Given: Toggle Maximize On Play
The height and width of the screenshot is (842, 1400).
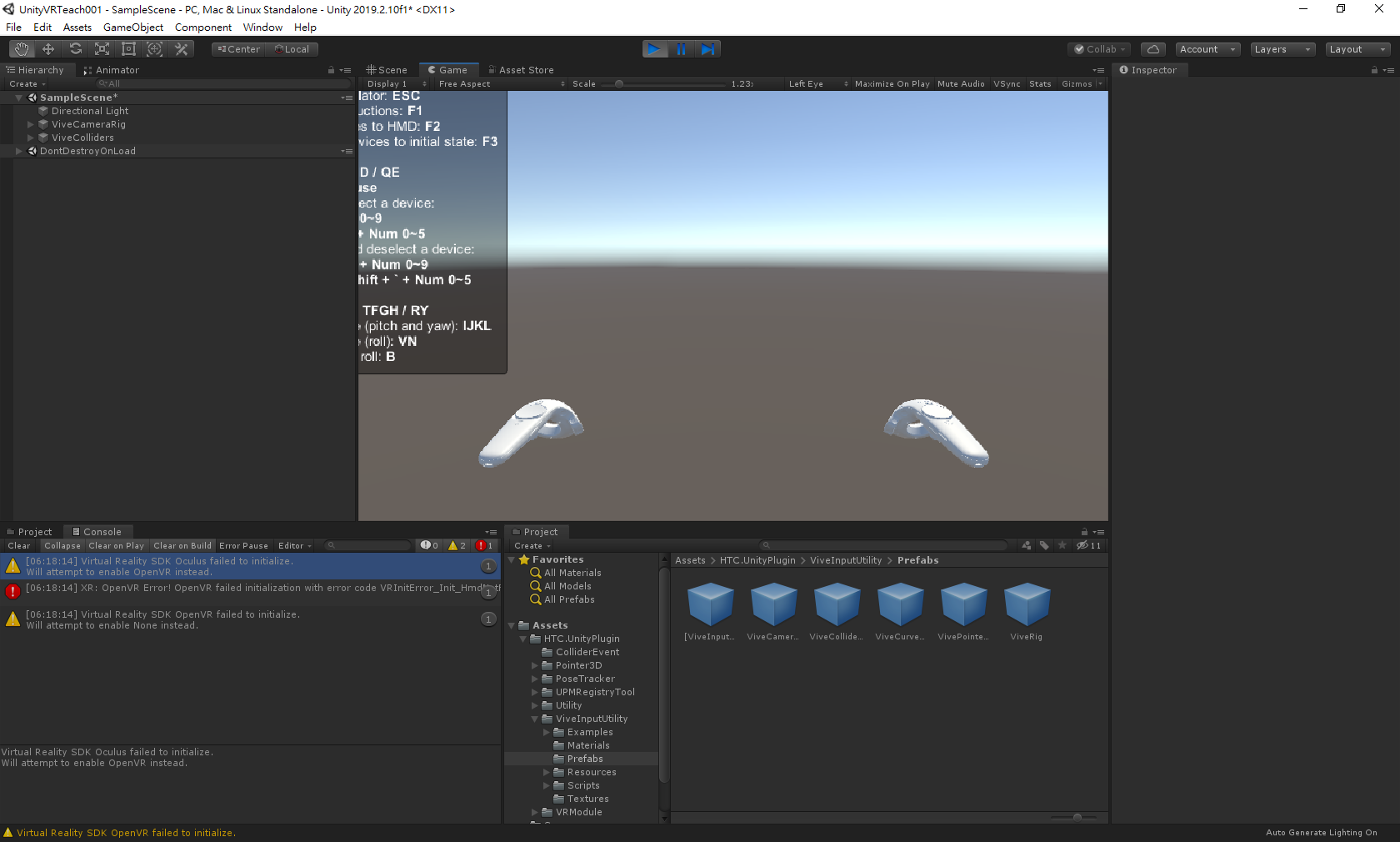Looking at the screenshot, I should click(892, 83).
